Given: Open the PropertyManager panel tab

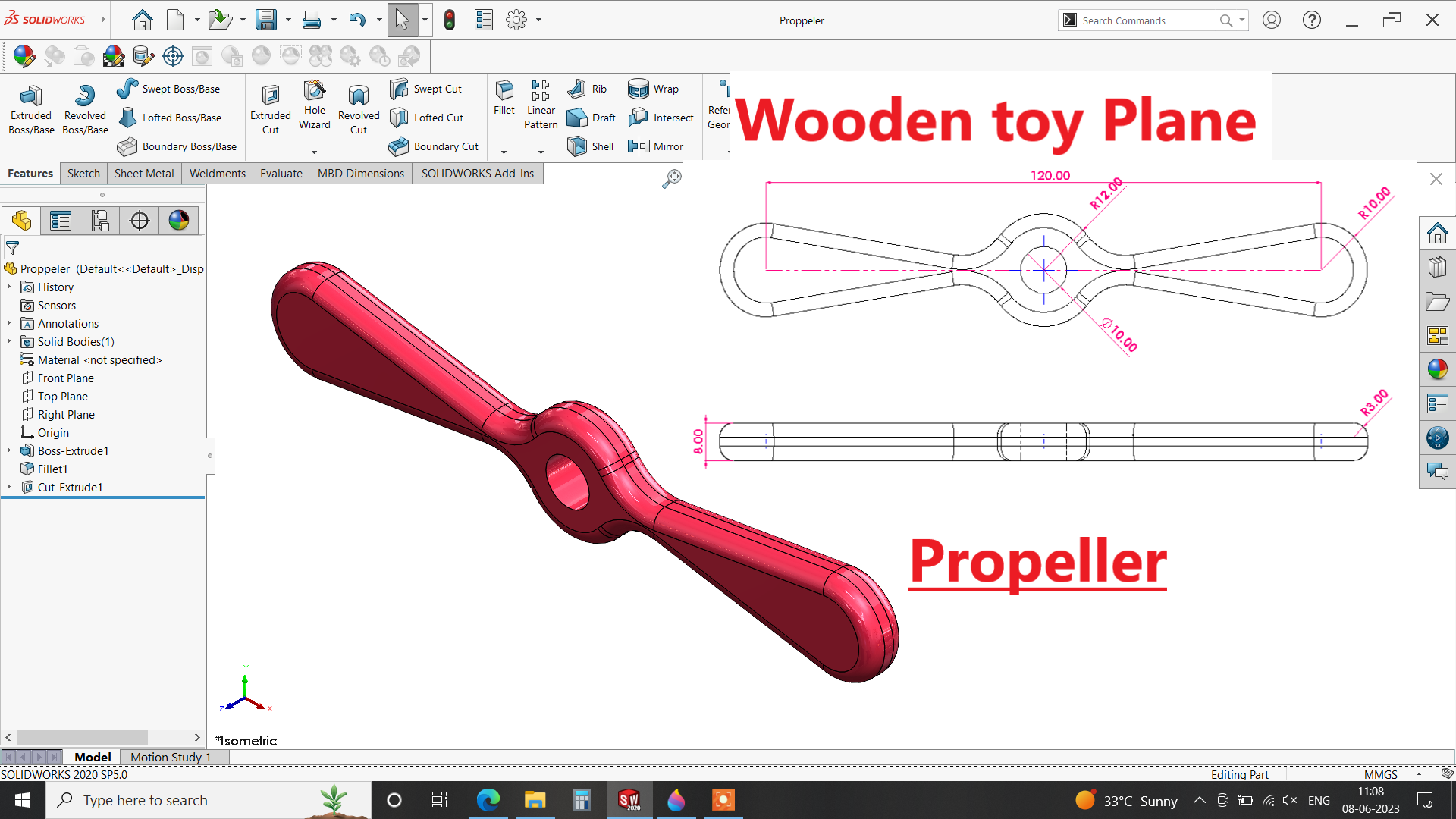Looking at the screenshot, I should coord(61,221).
